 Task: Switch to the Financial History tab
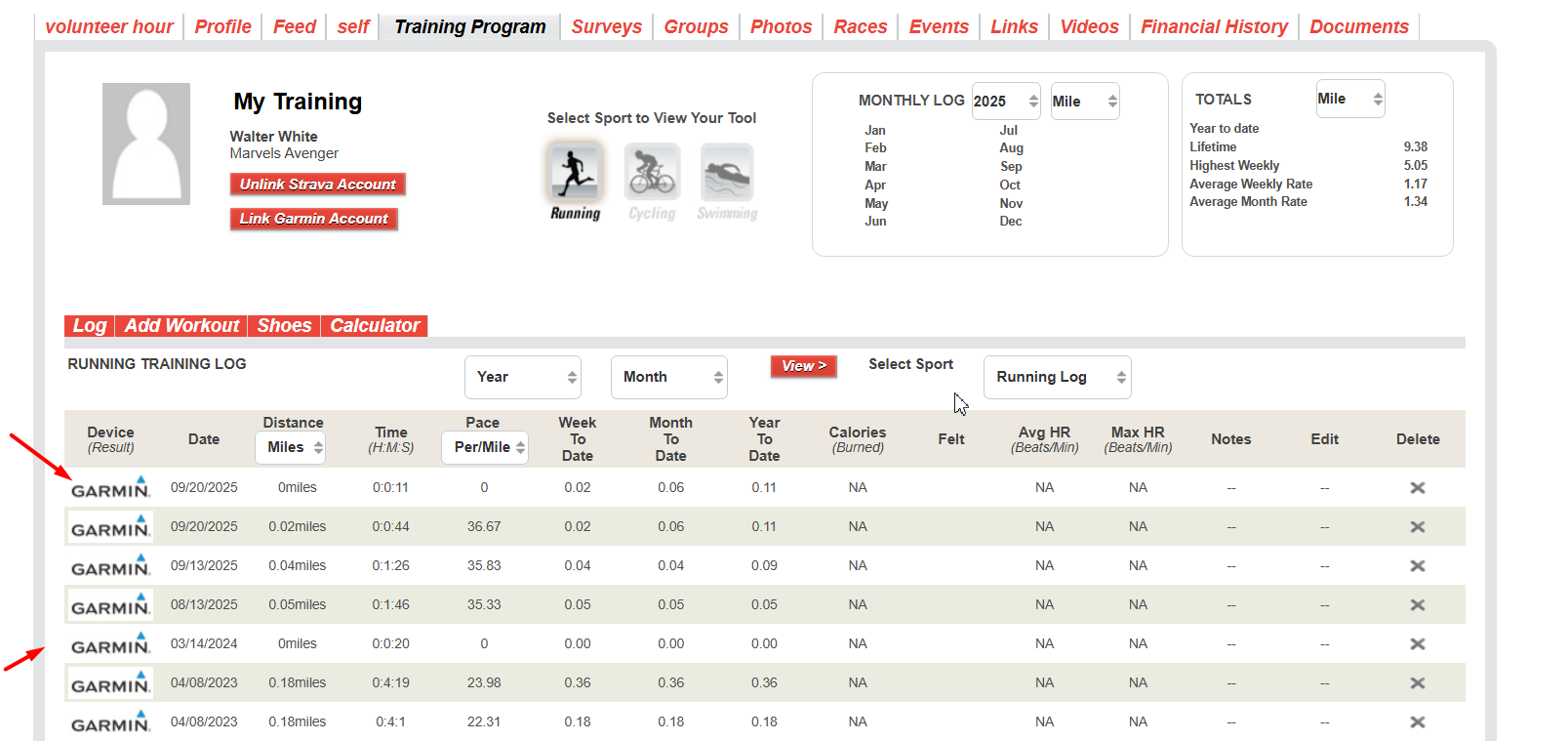coord(1214,26)
